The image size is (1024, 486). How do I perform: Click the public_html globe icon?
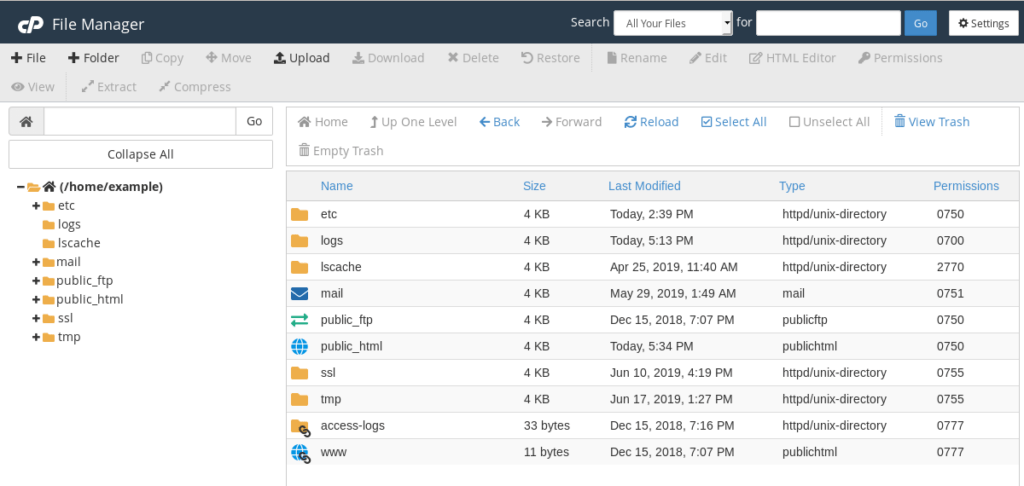300,347
